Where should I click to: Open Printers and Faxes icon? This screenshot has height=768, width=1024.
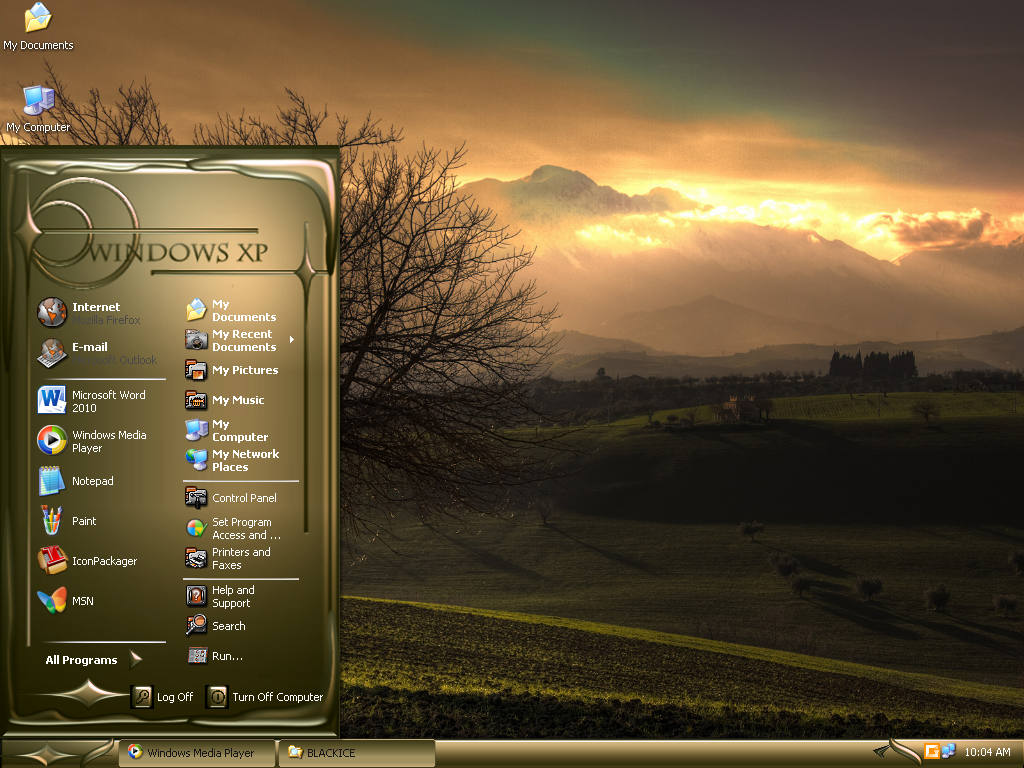click(196, 558)
